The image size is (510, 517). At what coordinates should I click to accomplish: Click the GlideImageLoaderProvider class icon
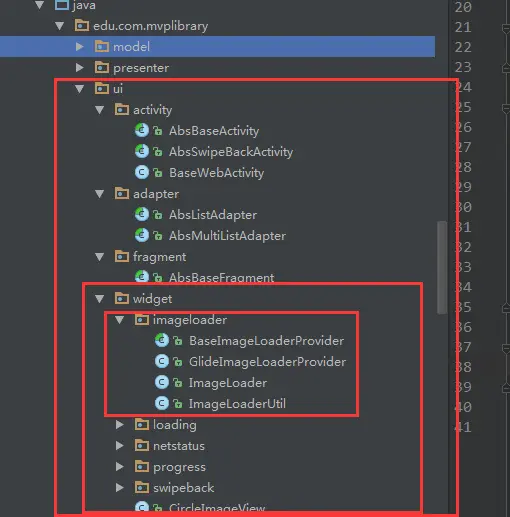point(162,361)
